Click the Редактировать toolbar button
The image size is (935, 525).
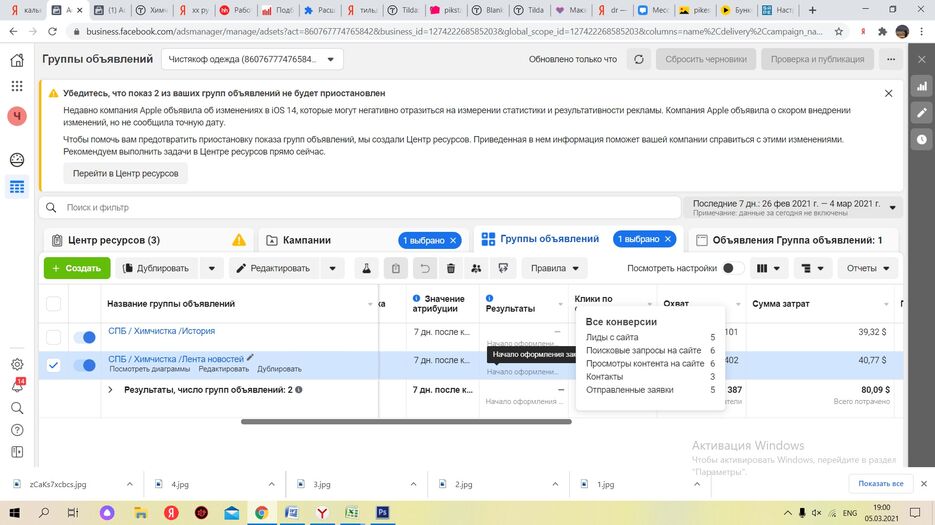[x=275, y=268]
